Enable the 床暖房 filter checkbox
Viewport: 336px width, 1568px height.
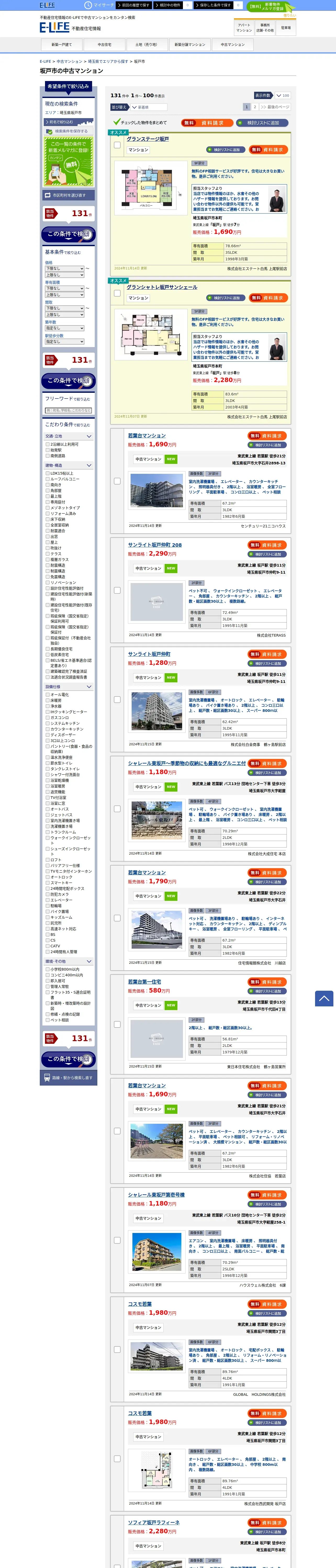[x=48, y=701]
